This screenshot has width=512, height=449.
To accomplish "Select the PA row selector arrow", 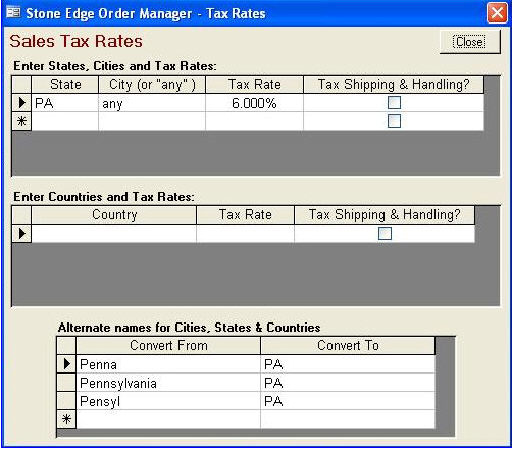I will click(x=22, y=103).
